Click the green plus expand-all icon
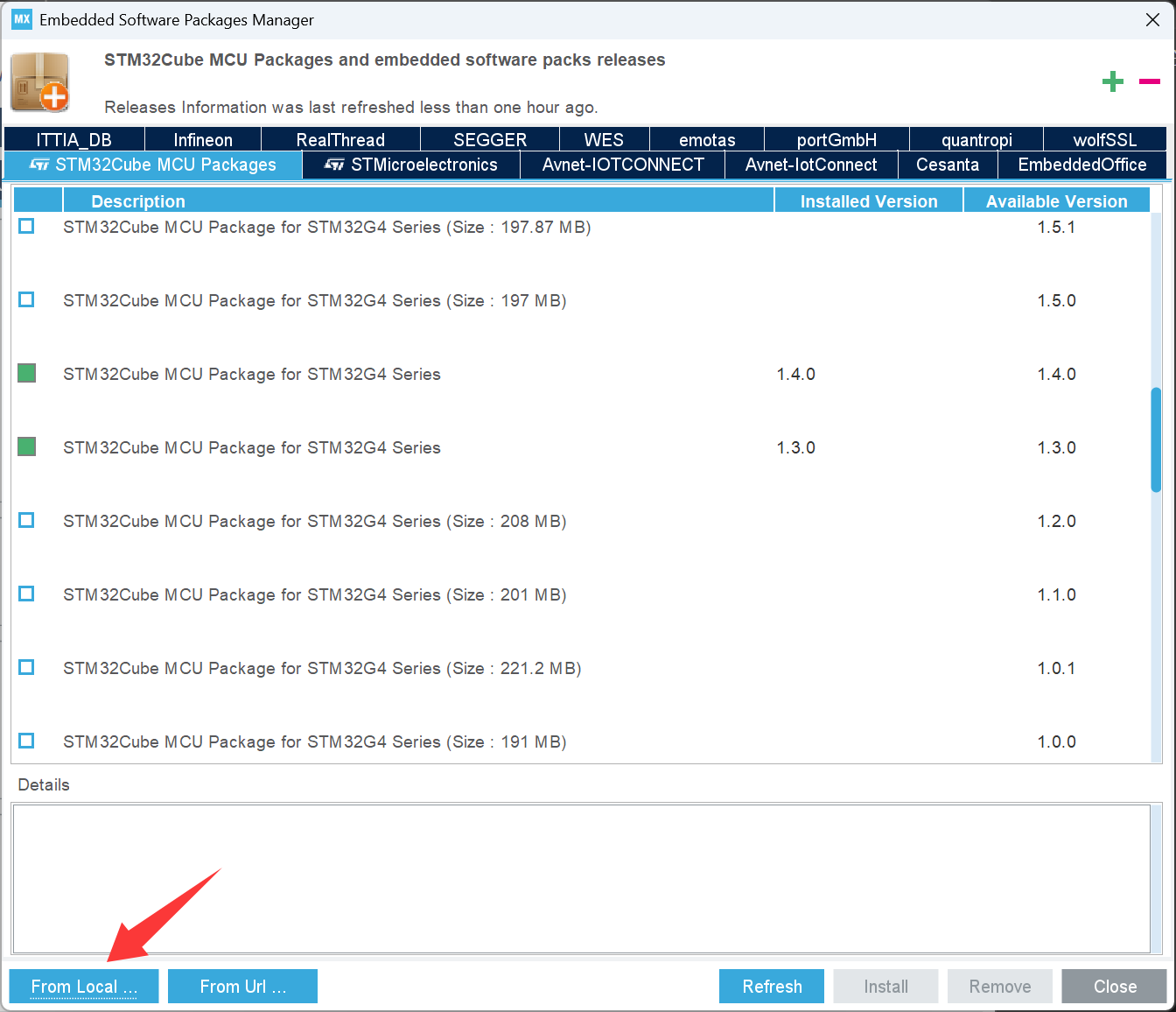Viewport: 1176px width, 1012px height. [1112, 81]
